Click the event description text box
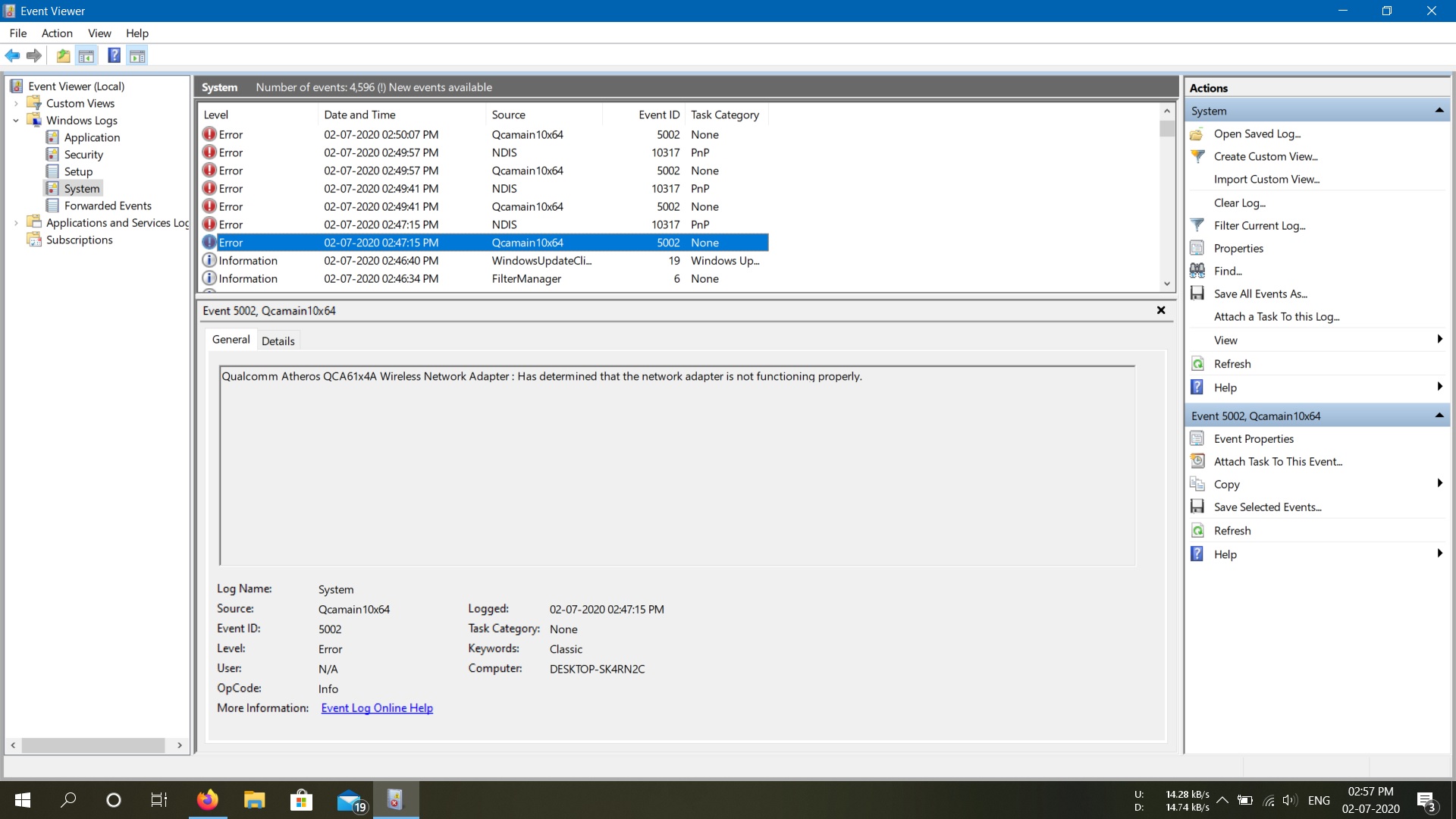Image resolution: width=1456 pixels, height=819 pixels. (676, 465)
